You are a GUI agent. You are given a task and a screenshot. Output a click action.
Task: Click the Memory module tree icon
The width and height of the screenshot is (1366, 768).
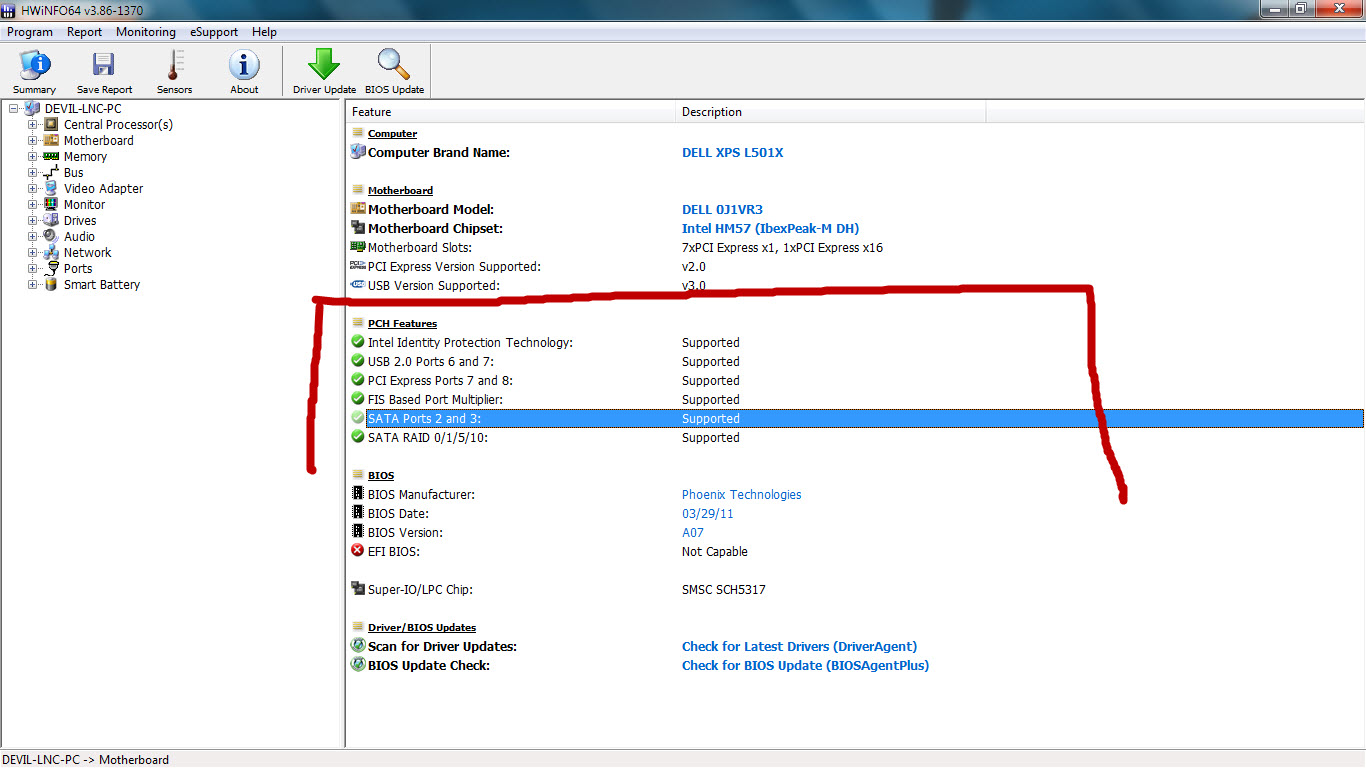pos(51,156)
